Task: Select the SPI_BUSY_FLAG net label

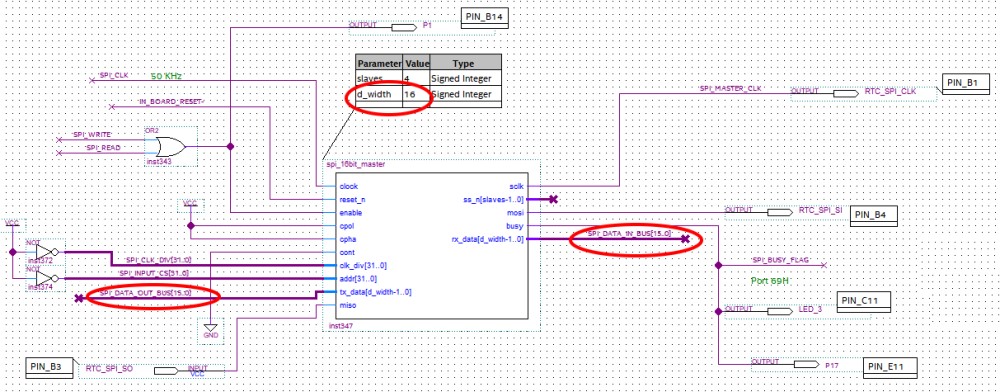Action: (x=781, y=261)
